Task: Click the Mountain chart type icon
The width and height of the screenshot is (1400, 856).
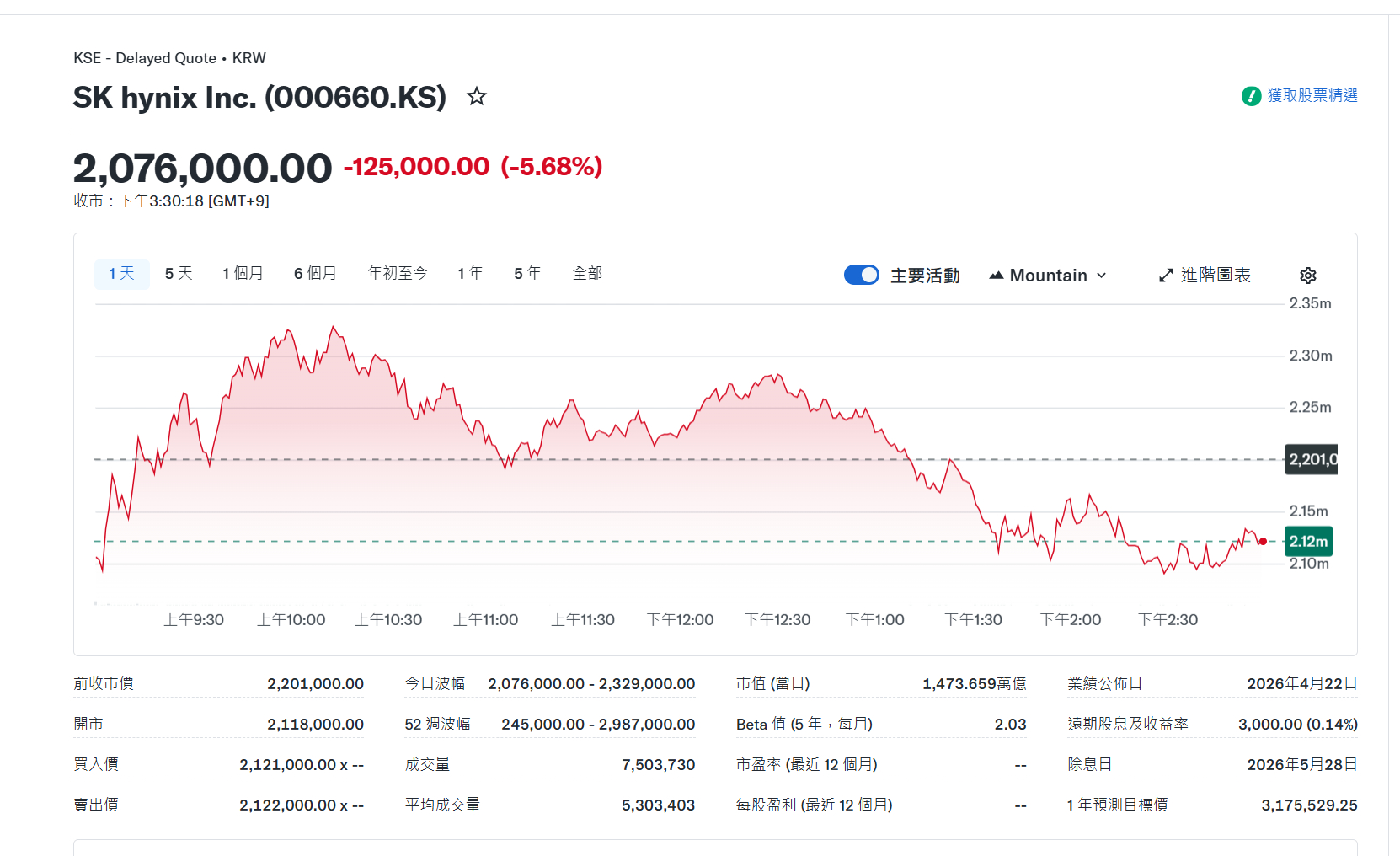Action: (997, 275)
